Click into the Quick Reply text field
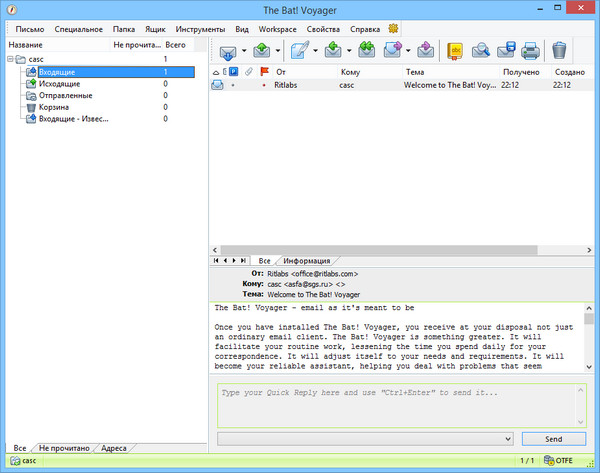Image resolution: width=600 pixels, height=473 pixels. [400, 403]
